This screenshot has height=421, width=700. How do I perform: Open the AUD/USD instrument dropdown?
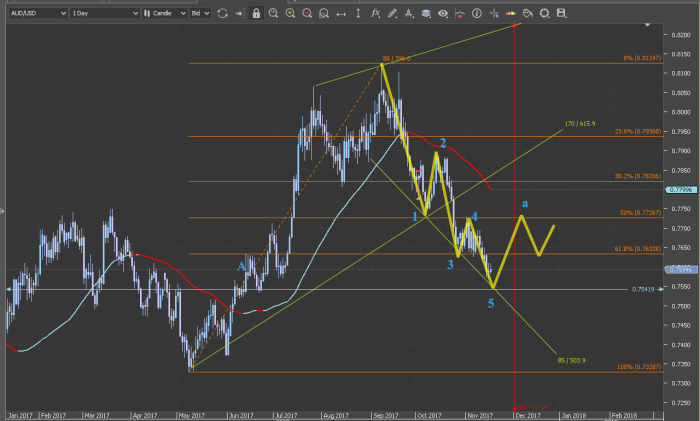34,14
